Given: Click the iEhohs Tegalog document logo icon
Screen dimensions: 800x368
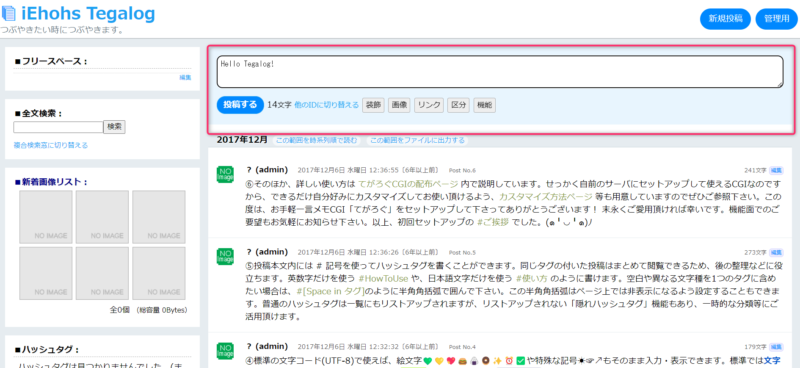Looking at the screenshot, I should pyautogui.click(x=9, y=14).
